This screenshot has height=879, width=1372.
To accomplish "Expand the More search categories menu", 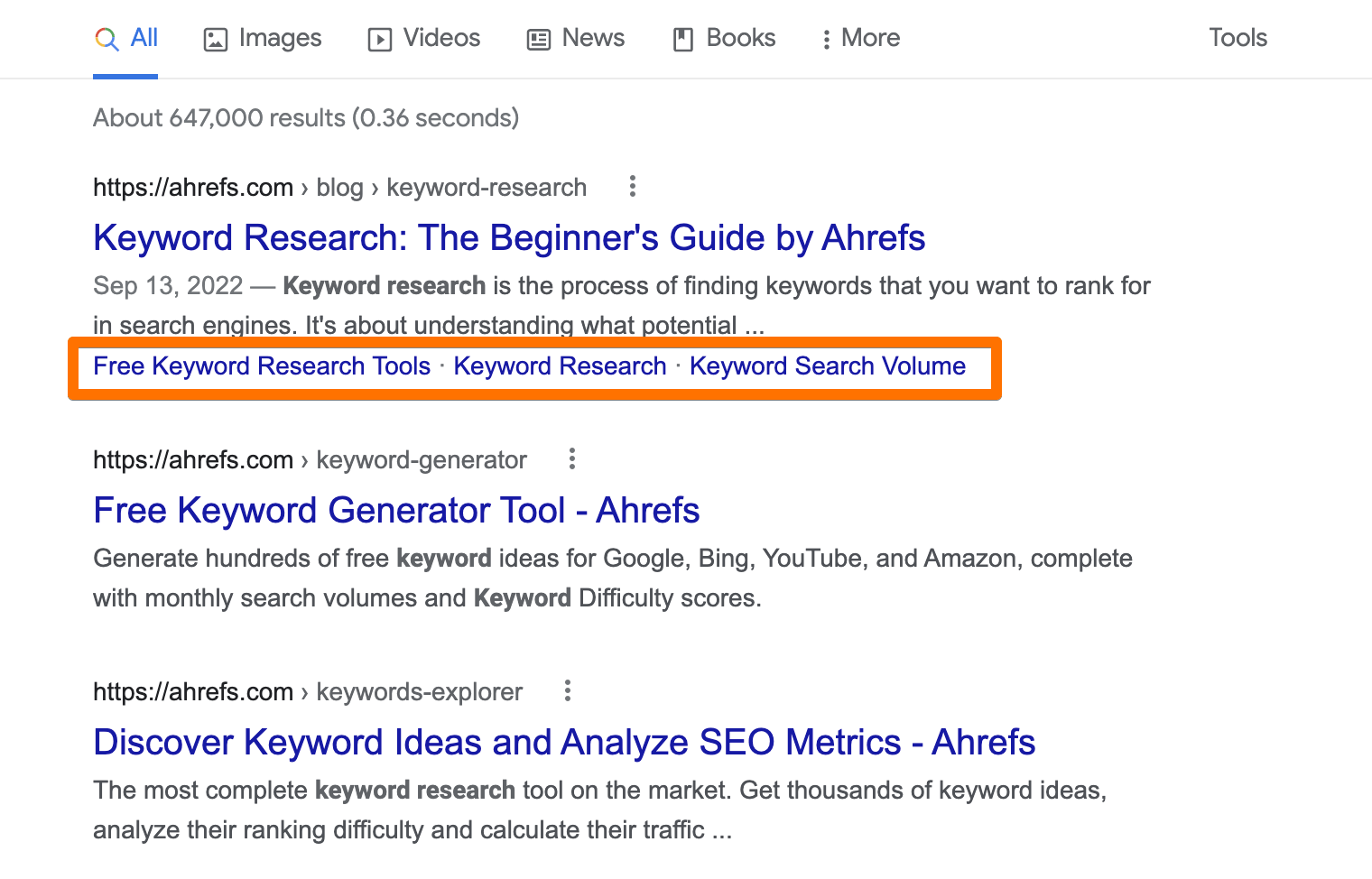I will coord(858,38).
